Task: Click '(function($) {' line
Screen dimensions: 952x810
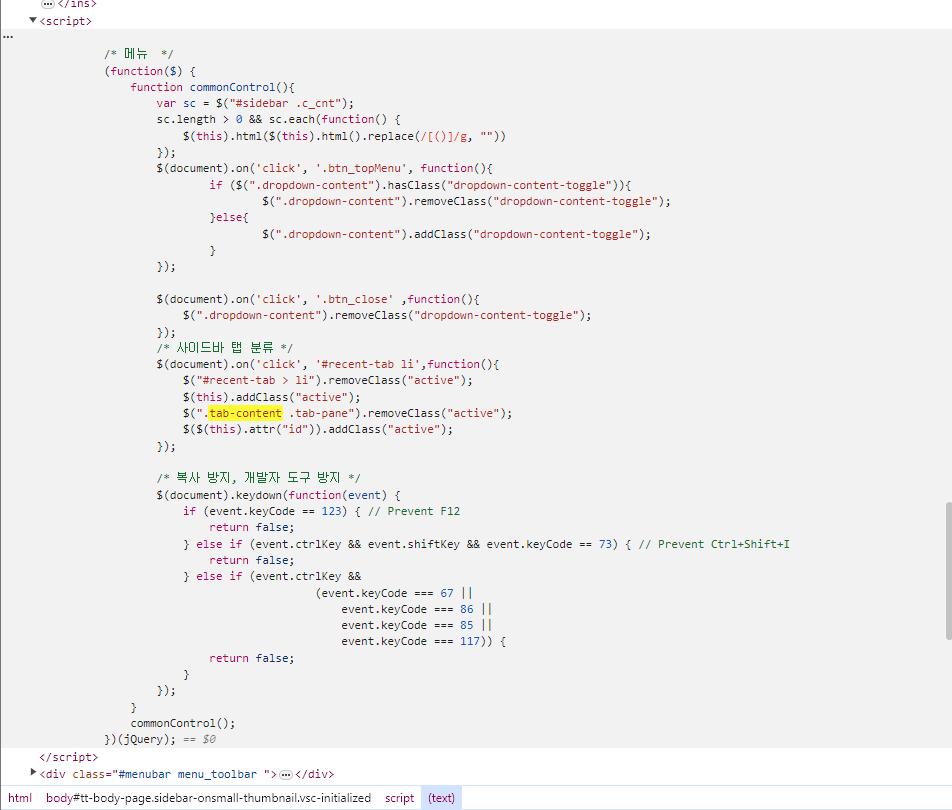Action: 150,71
